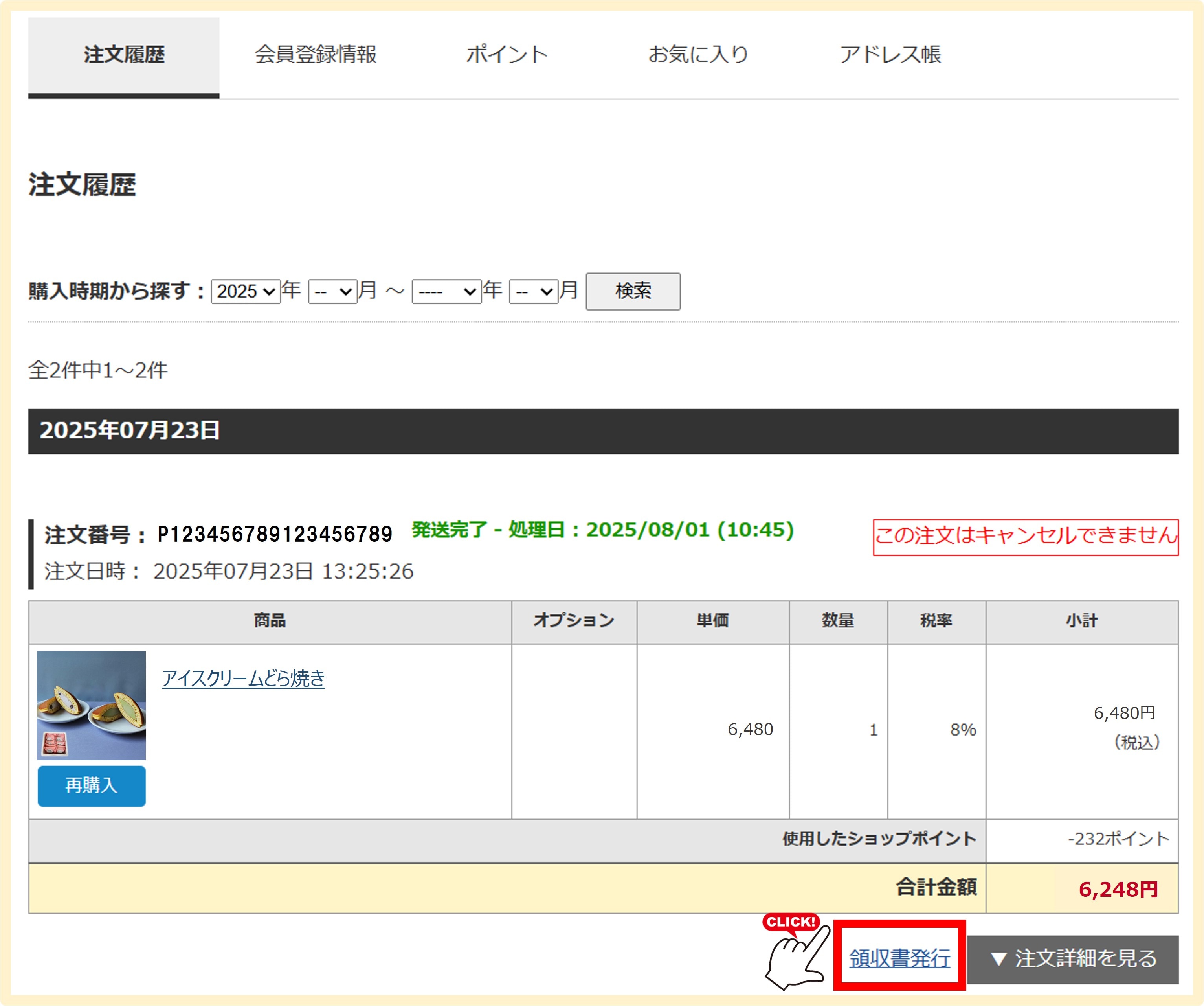Click the red cancel-unavailable notice box
1204x1006 pixels.
(1025, 537)
